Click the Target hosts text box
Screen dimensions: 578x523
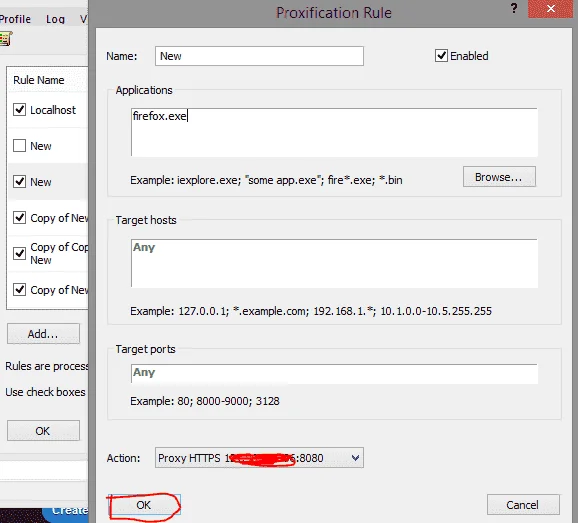pyautogui.click(x=334, y=263)
